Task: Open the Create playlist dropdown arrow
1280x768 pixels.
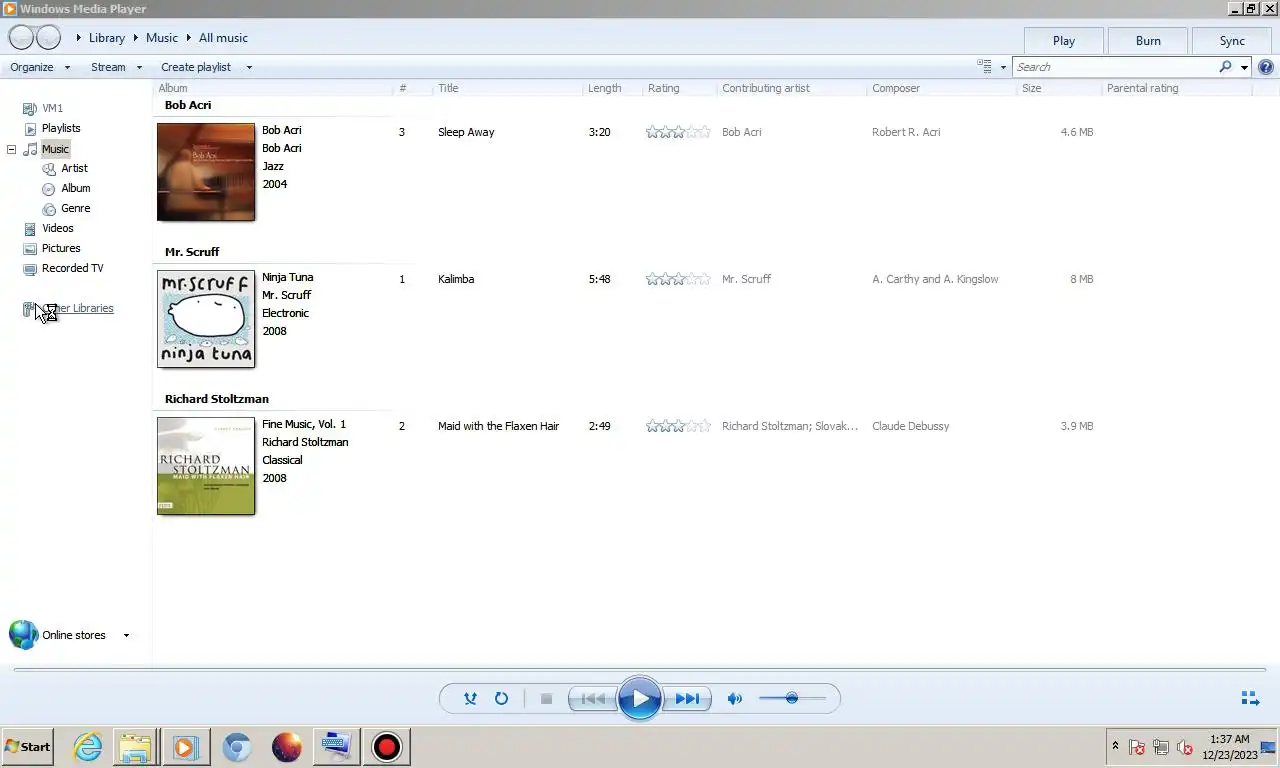Action: tap(249, 67)
